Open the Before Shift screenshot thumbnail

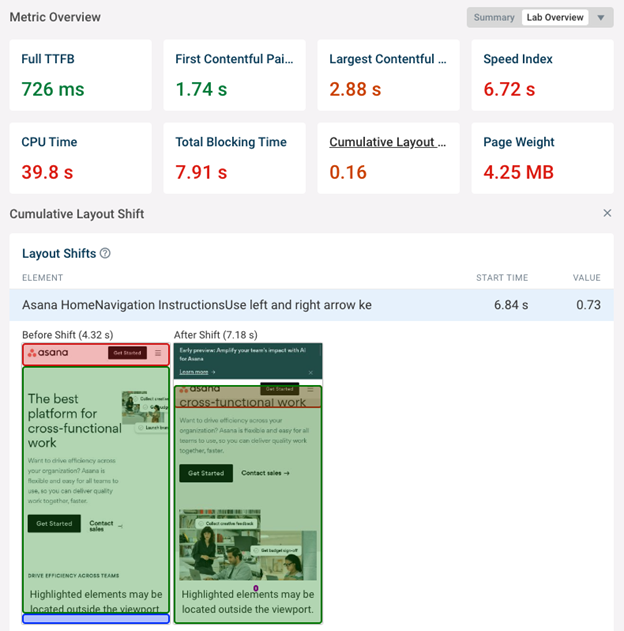coord(96,483)
